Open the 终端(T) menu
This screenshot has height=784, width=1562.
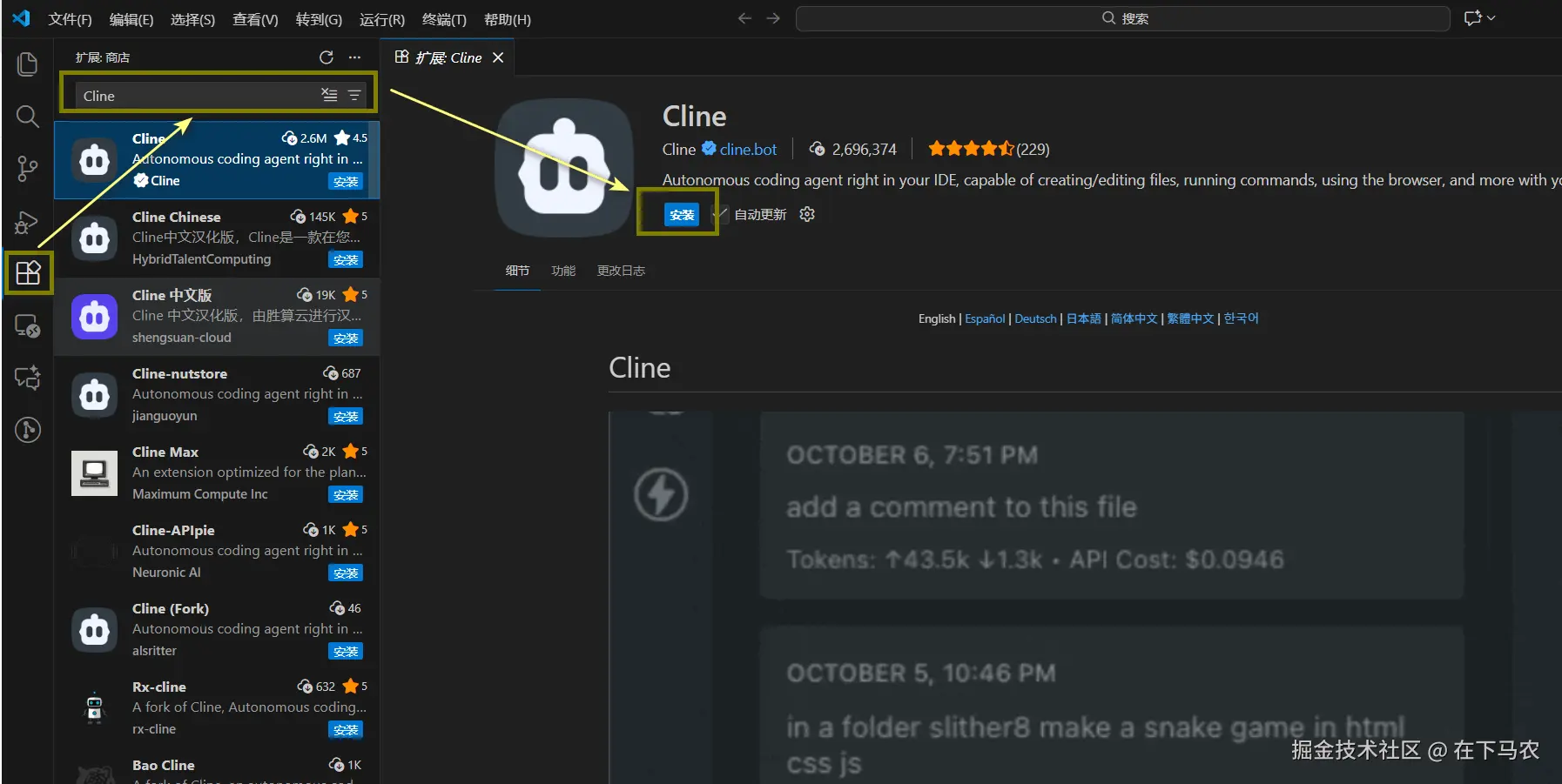tap(444, 19)
